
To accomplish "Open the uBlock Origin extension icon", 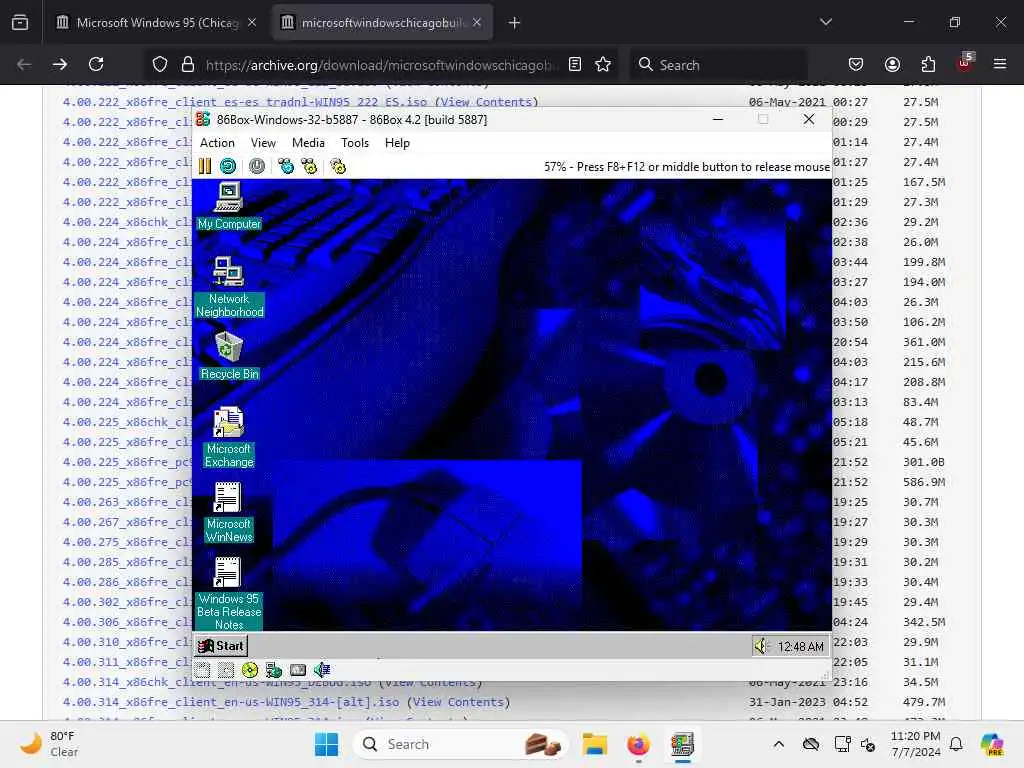I will pos(965,63).
